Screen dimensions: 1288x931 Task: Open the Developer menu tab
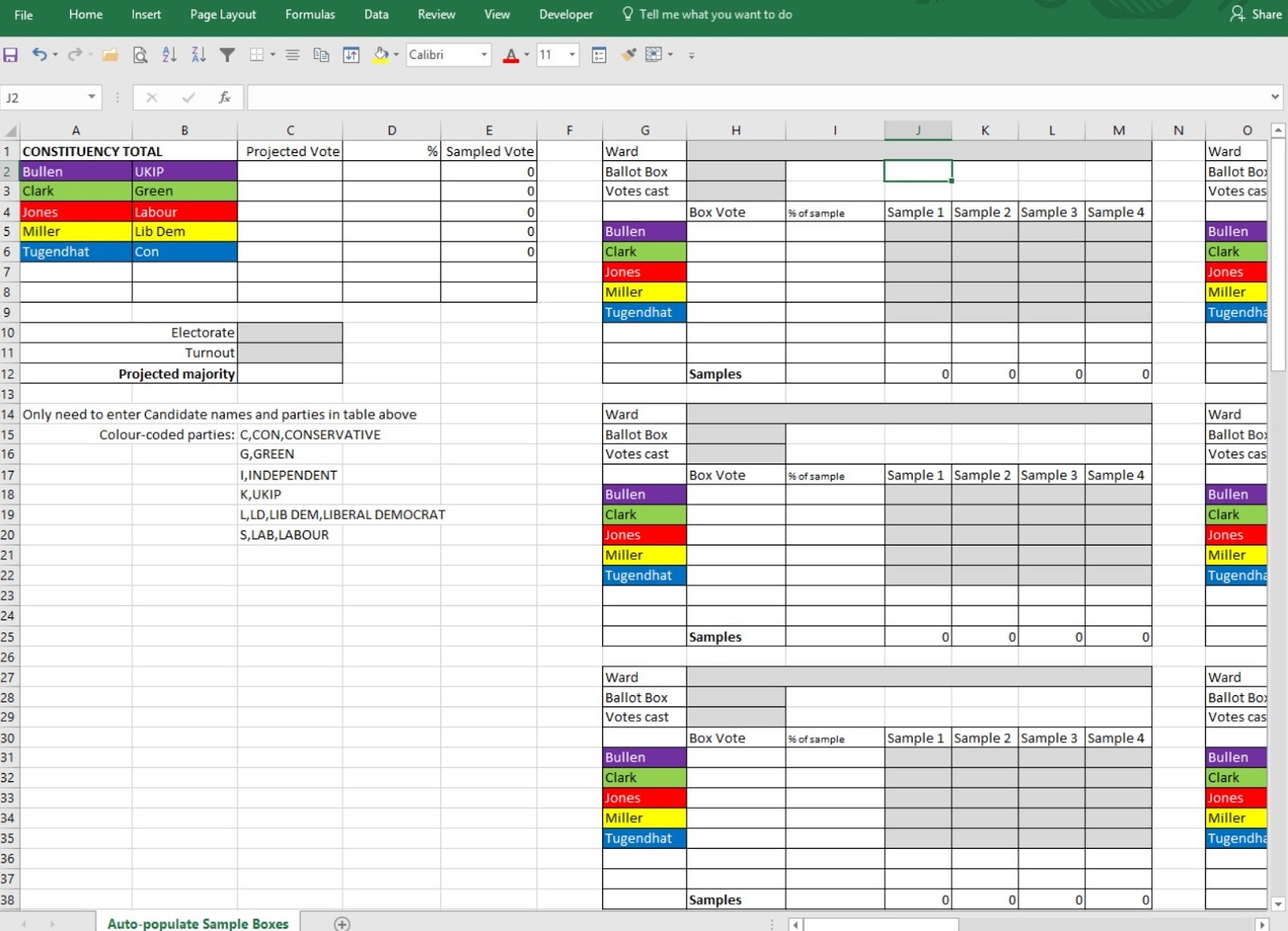click(x=566, y=14)
